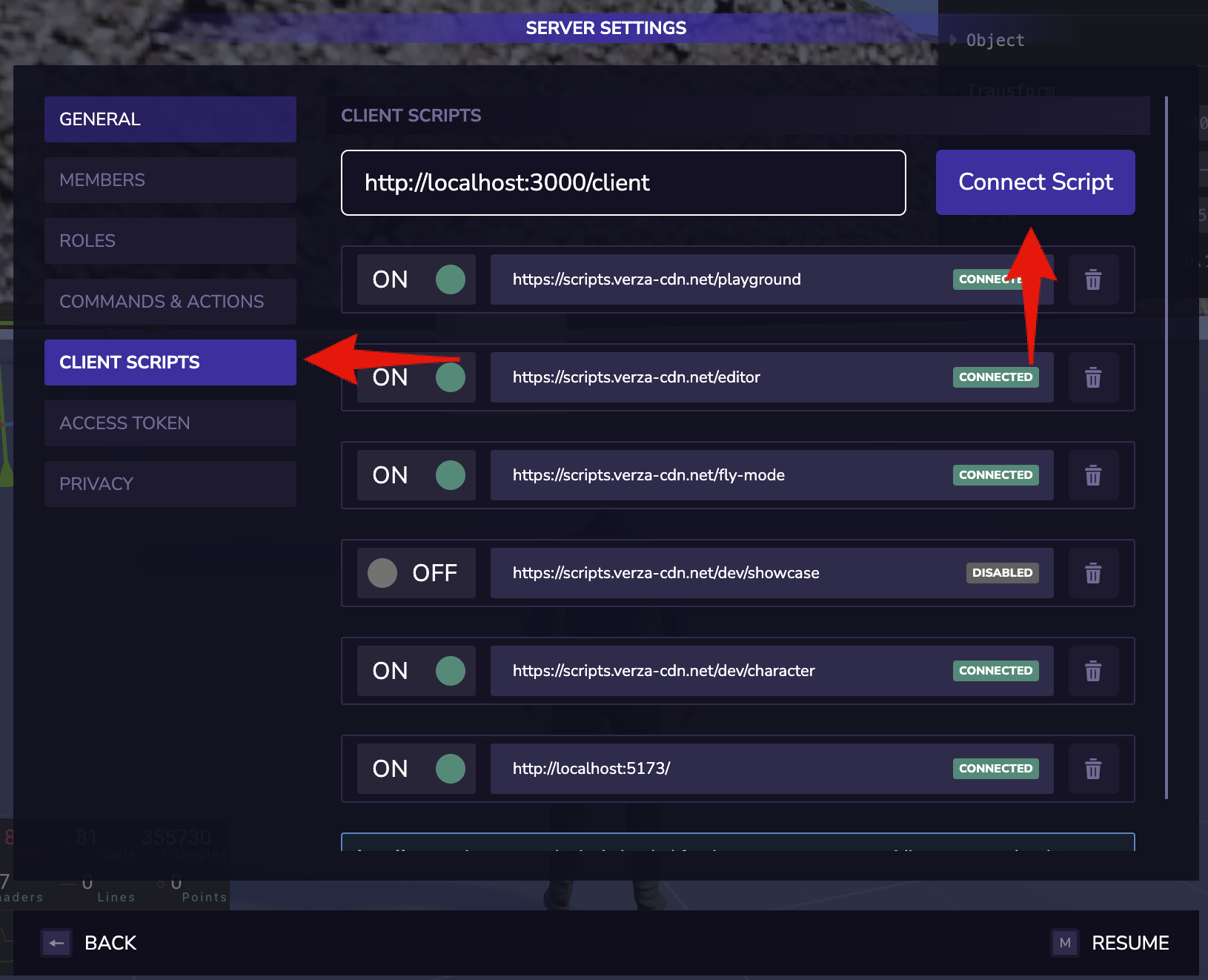Expand the Object section in background panel
This screenshot has width=1208, height=980.
988,40
